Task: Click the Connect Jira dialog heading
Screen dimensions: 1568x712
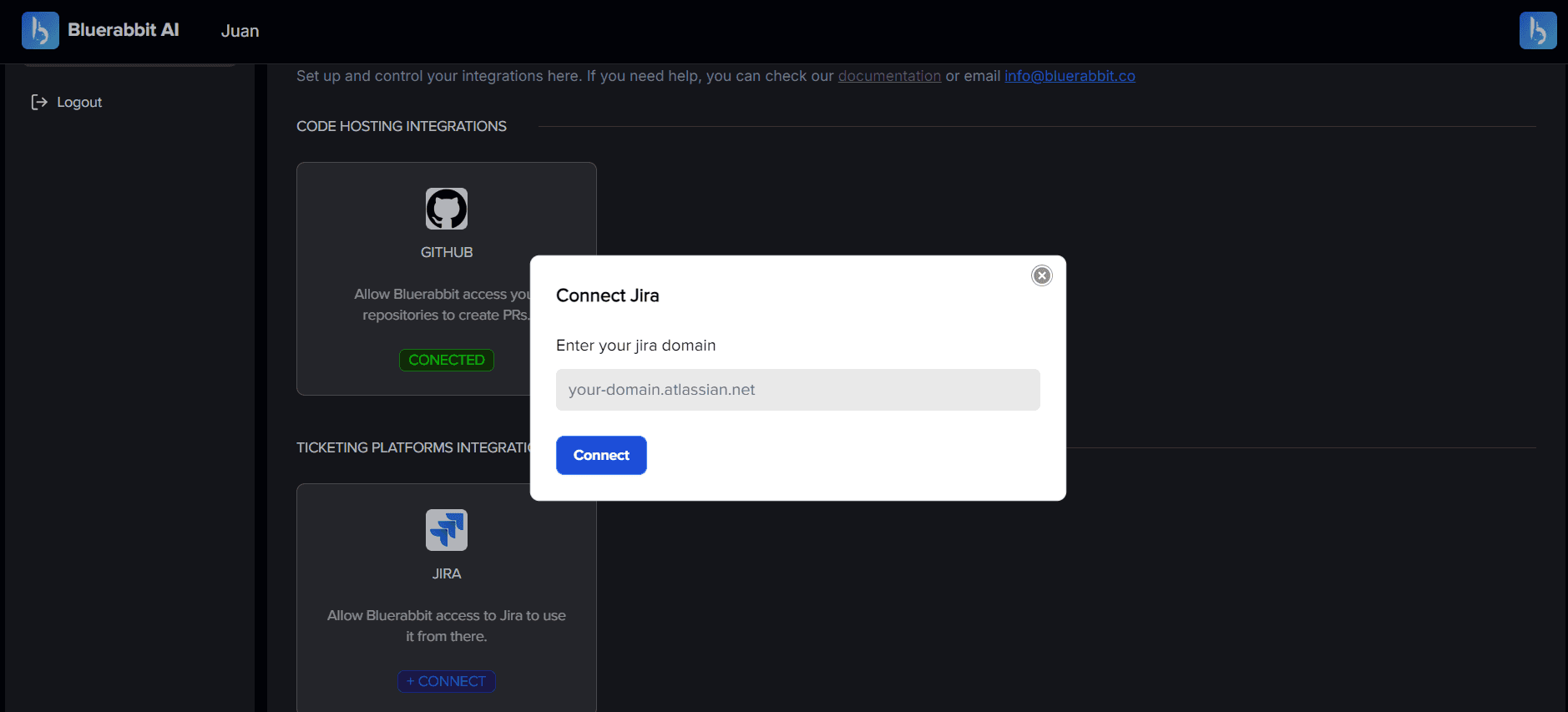Action: pos(607,295)
